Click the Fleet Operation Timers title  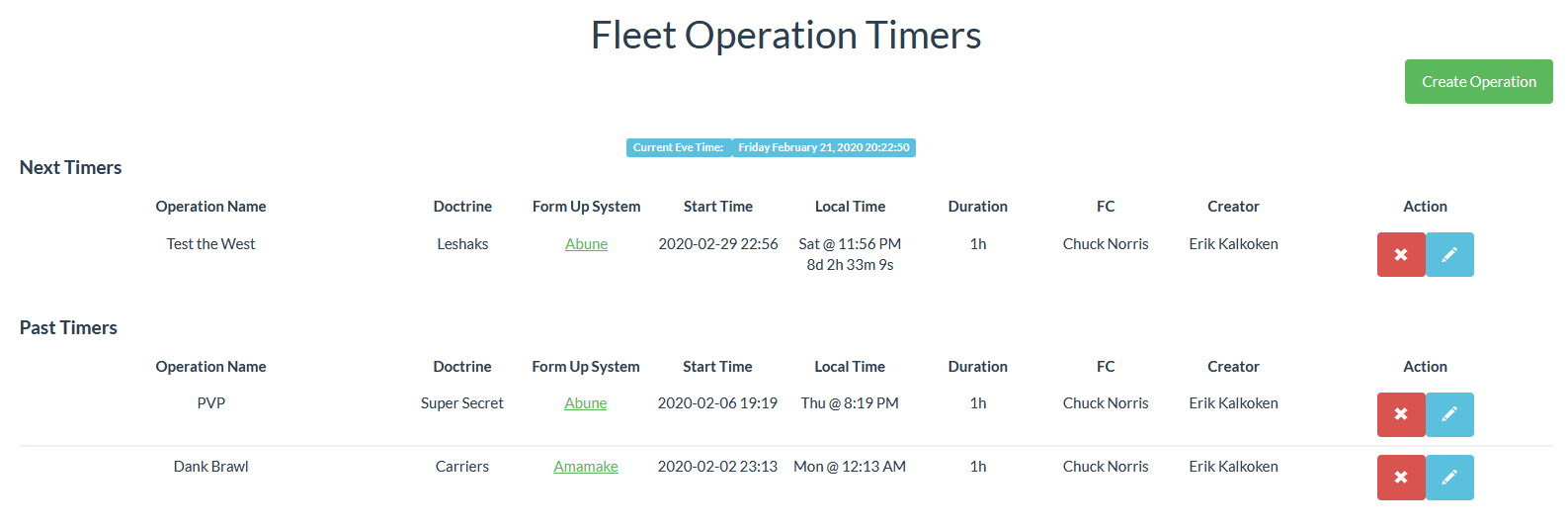point(785,36)
